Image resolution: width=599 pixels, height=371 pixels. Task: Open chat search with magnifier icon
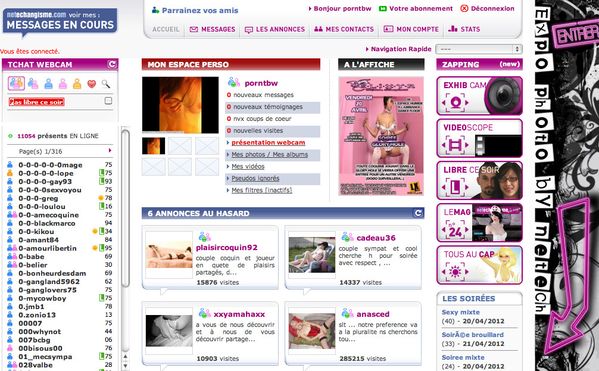[x=106, y=84]
